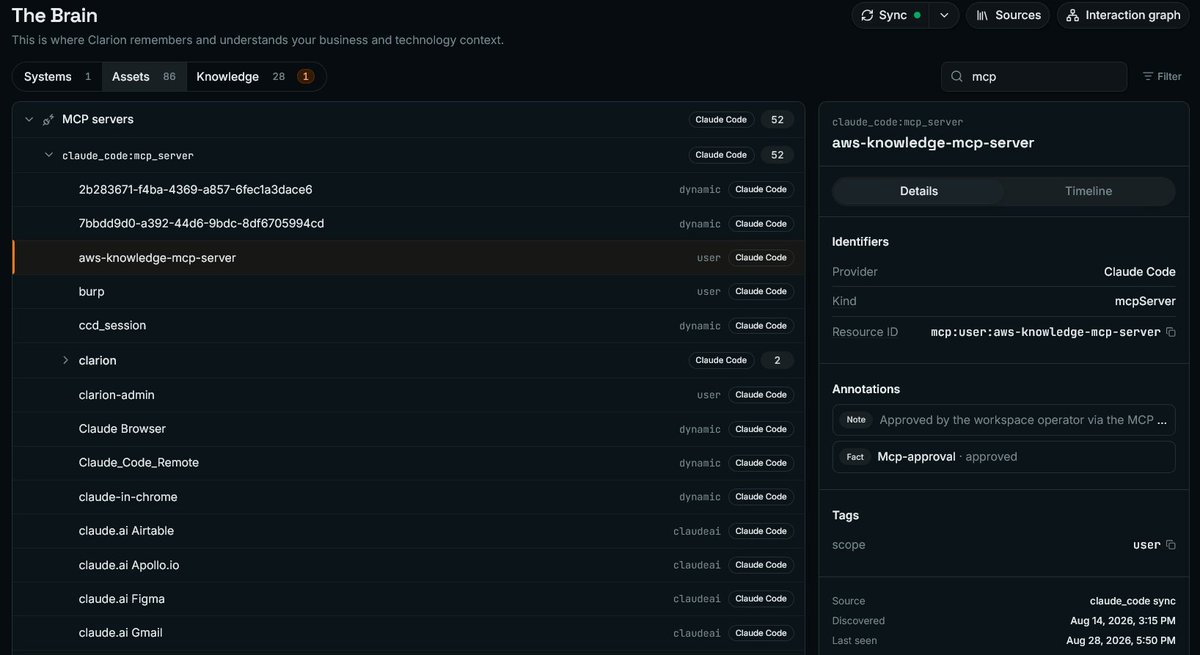Viewport: 1200px width, 655px height.
Task: Copy the Resource ID value
Action: (1171, 332)
